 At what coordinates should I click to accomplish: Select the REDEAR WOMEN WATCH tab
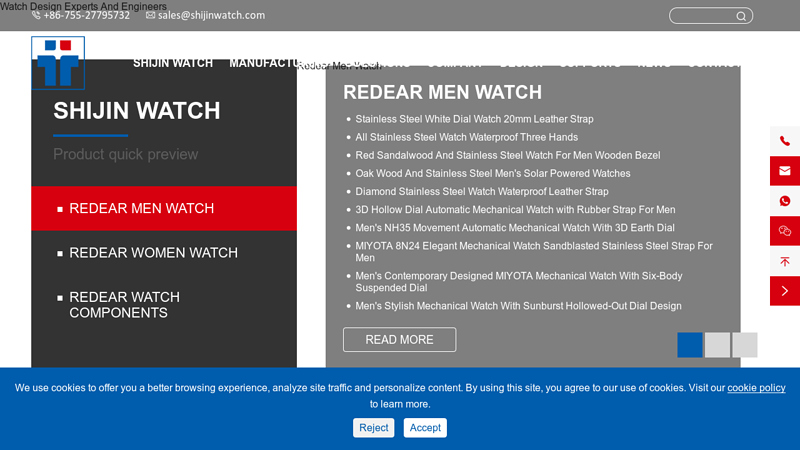(x=164, y=253)
